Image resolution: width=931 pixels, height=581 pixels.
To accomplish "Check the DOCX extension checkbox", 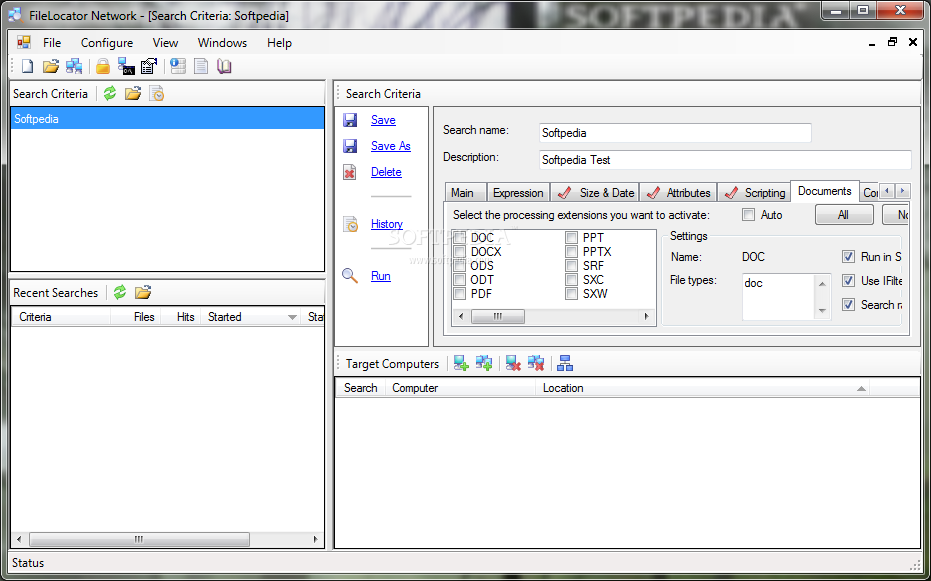I will (x=459, y=252).
